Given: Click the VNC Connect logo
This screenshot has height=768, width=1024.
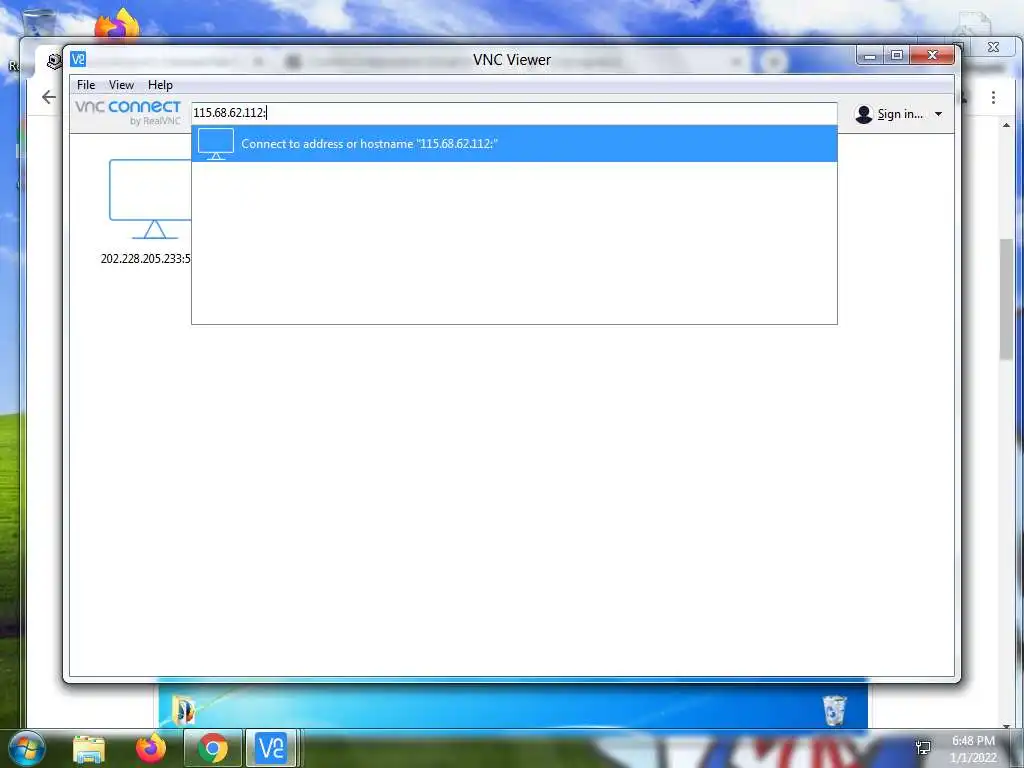Looking at the screenshot, I should [x=128, y=112].
